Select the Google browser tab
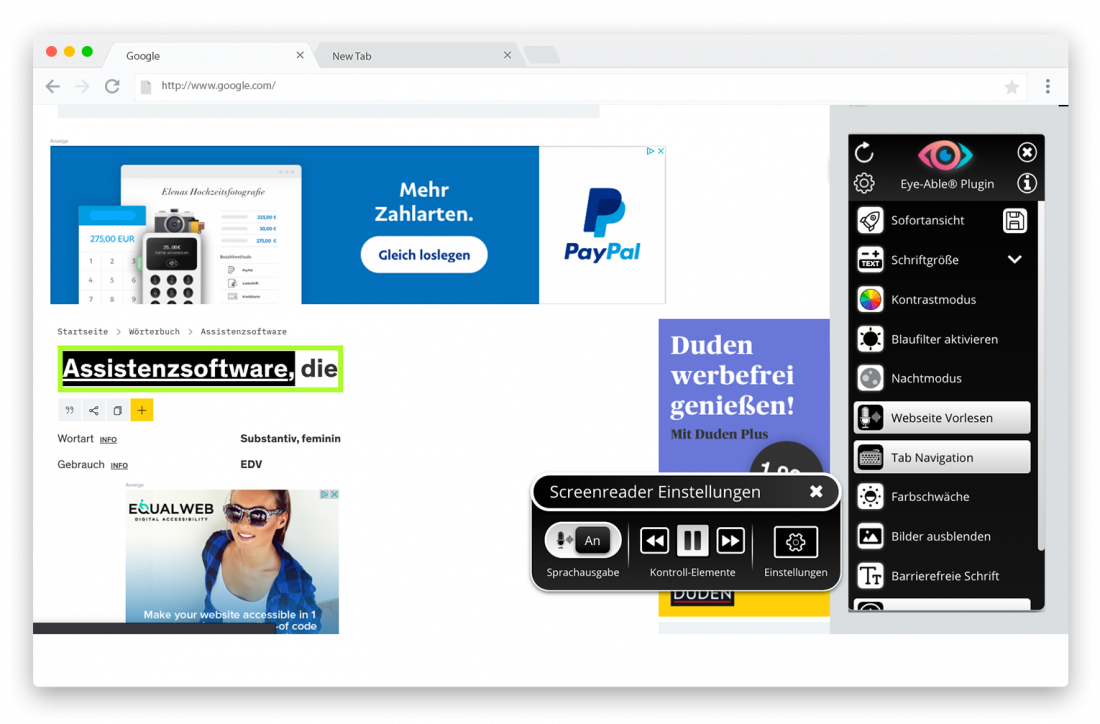The image size is (1100, 724). tap(143, 55)
